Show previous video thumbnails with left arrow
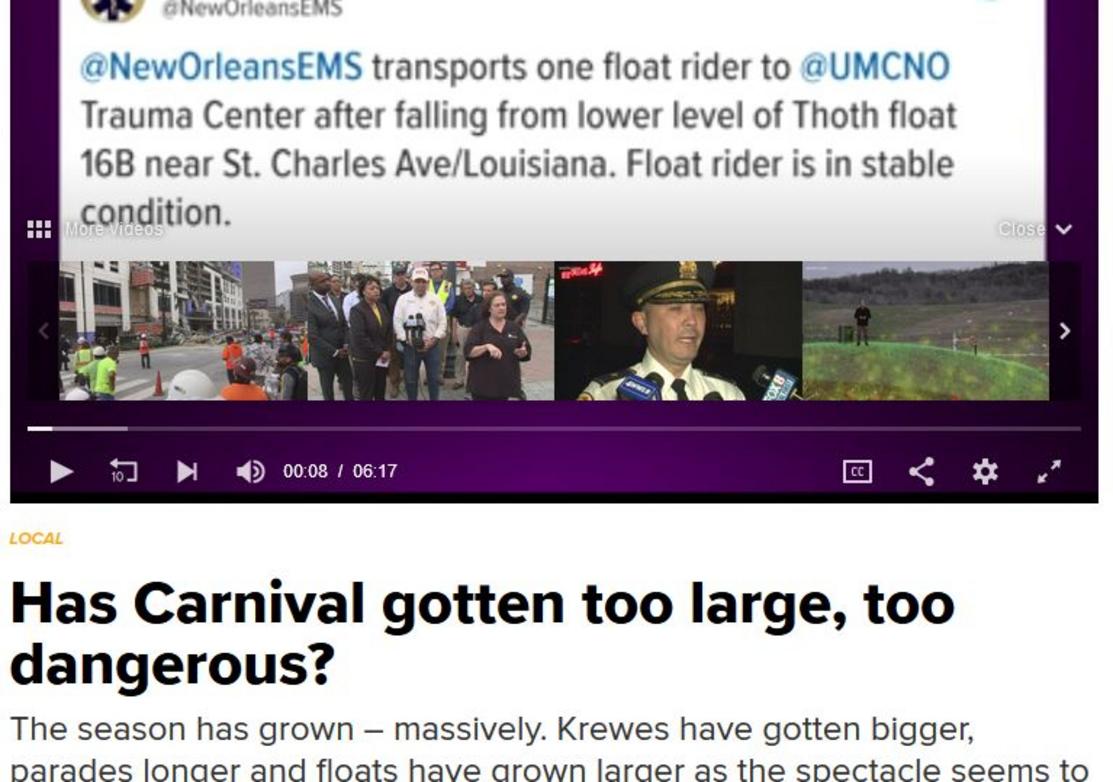The width and height of the screenshot is (1113, 782). pyautogui.click(x=44, y=331)
